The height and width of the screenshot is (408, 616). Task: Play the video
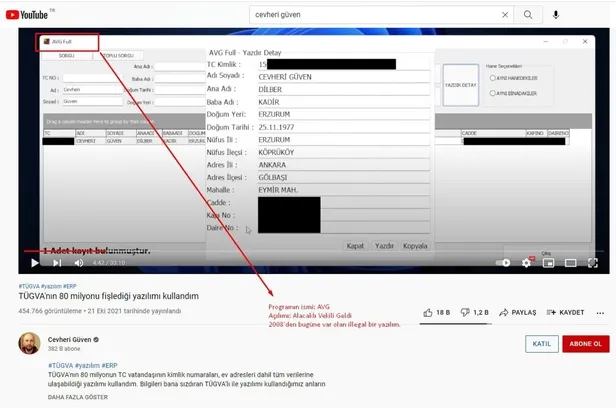click(35, 263)
